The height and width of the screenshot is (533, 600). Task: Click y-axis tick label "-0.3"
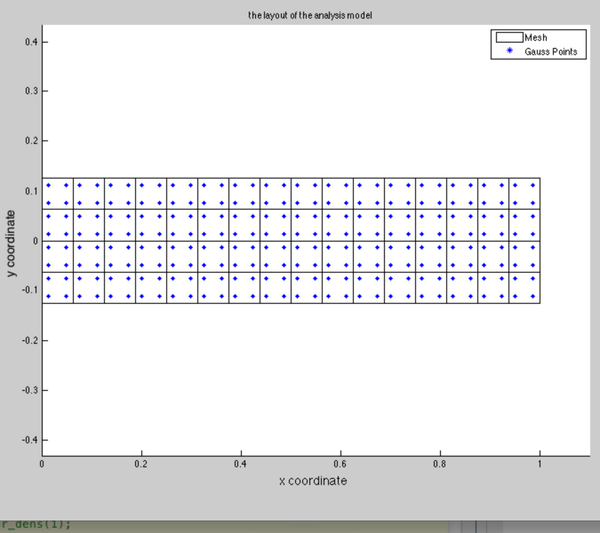pos(30,390)
